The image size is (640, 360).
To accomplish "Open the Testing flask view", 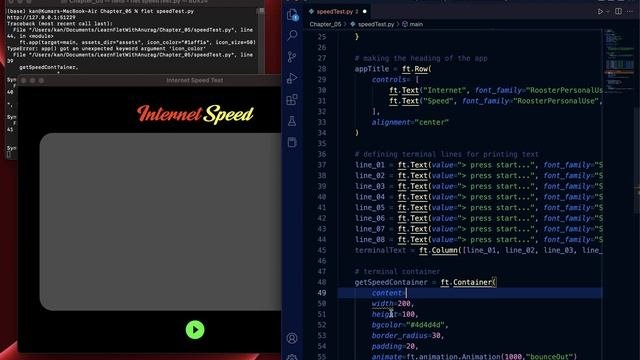I will [292, 121].
